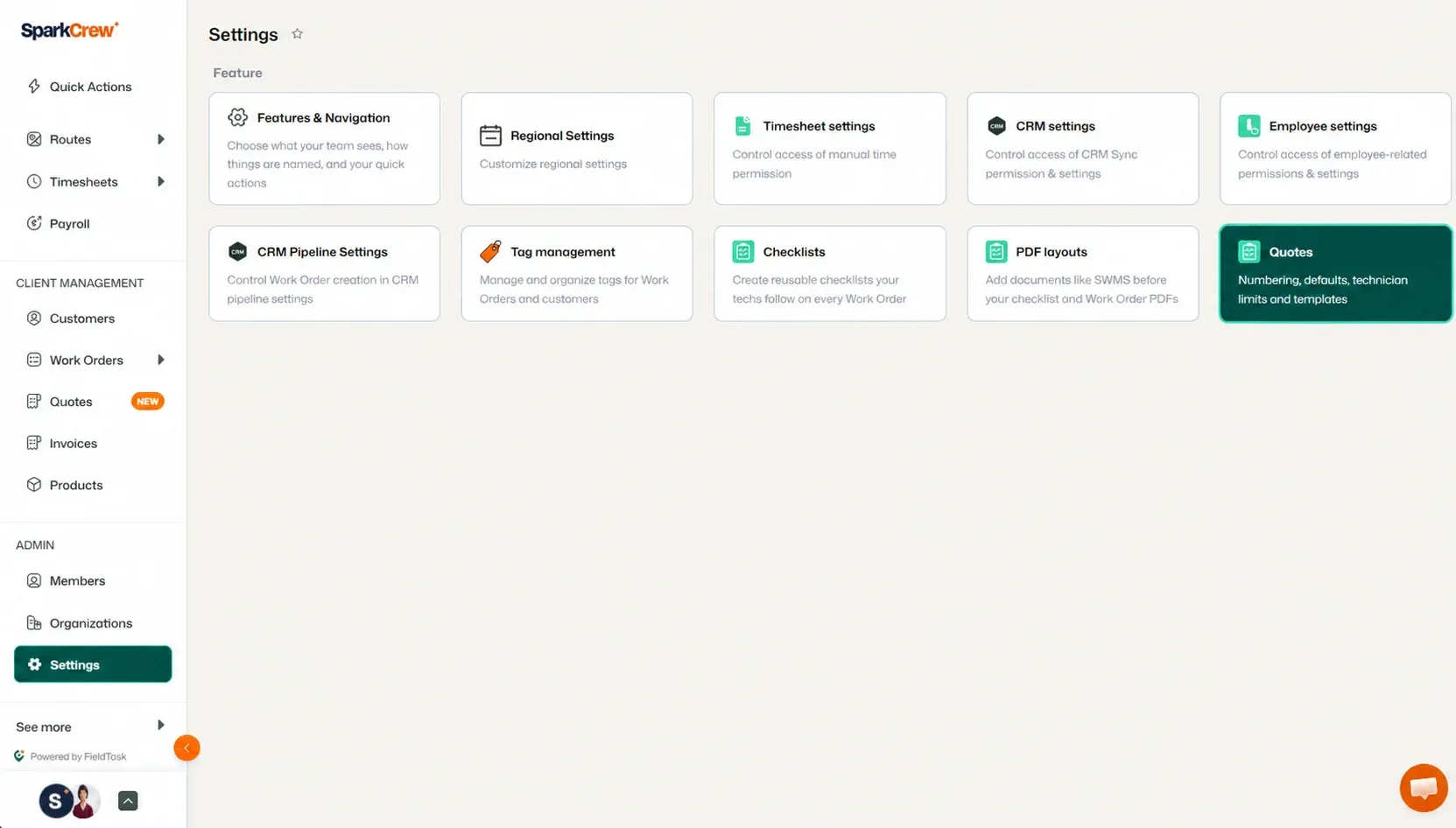Click the Invoices sidebar icon

coord(34,443)
